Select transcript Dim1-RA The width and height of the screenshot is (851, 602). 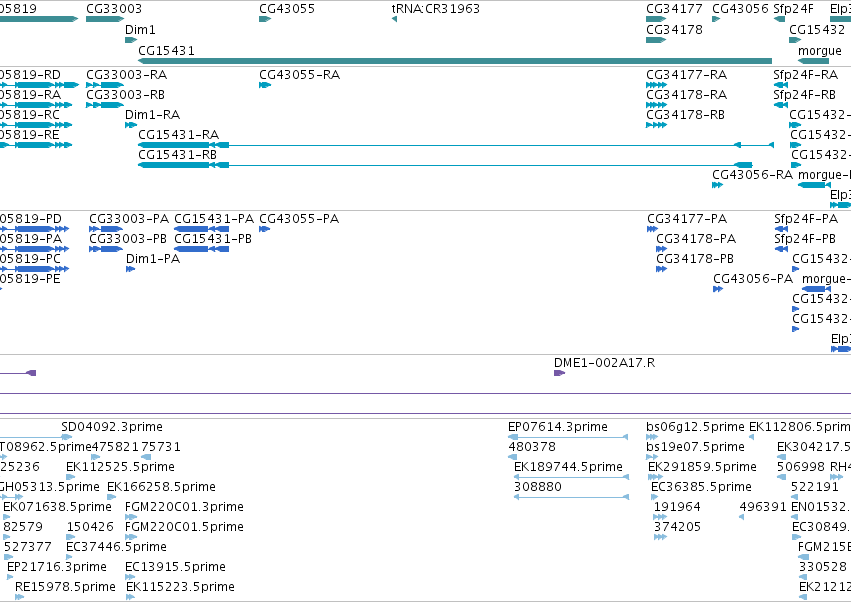pyautogui.click(x=153, y=115)
